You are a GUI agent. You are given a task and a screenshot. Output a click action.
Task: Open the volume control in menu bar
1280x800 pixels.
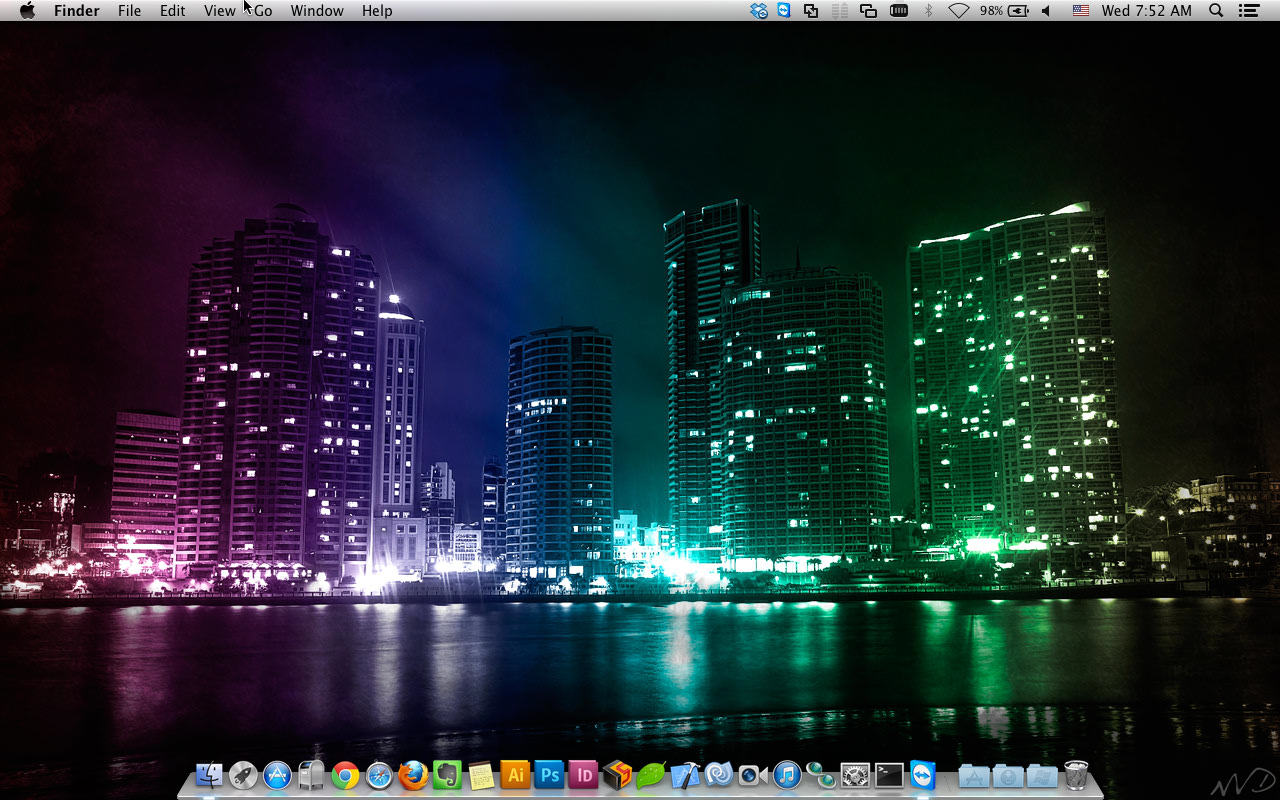coord(1046,10)
